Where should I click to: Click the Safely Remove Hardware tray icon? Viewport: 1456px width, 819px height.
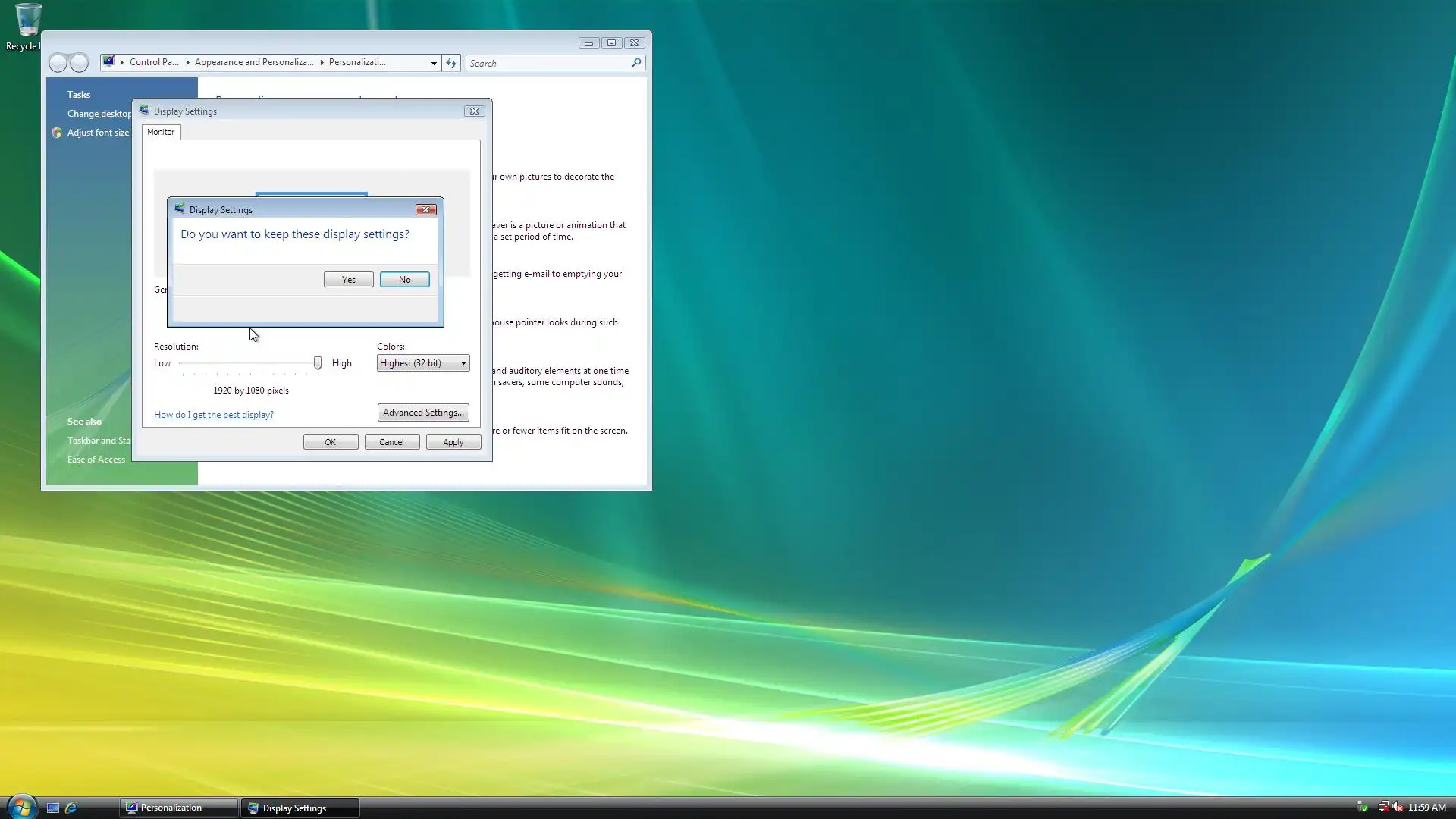click(x=1362, y=807)
